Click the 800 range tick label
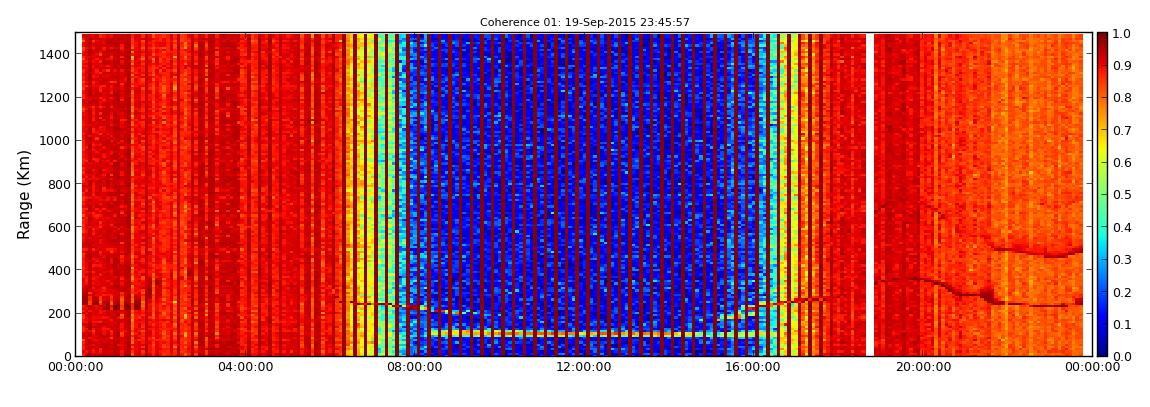The width and height of the screenshot is (1150, 407). pos(59,184)
